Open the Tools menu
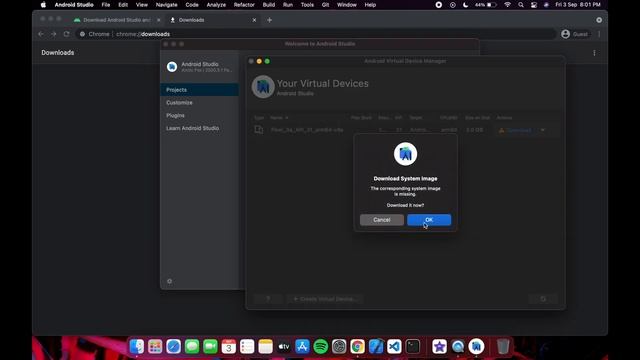Screen dimensions: 640x360 pyautogui.click(x=307, y=5)
